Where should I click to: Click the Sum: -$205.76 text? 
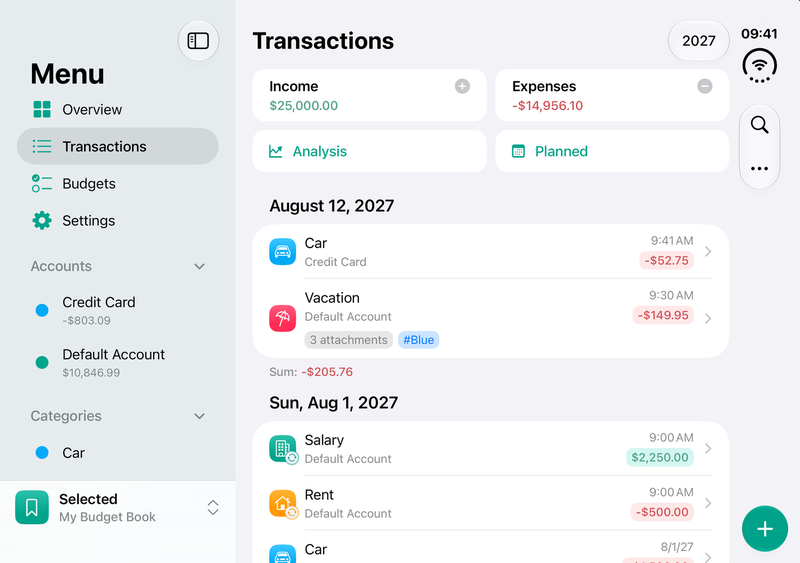[311, 372]
